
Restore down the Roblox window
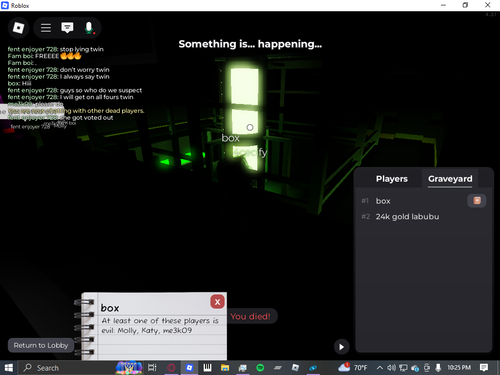tap(465, 5)
